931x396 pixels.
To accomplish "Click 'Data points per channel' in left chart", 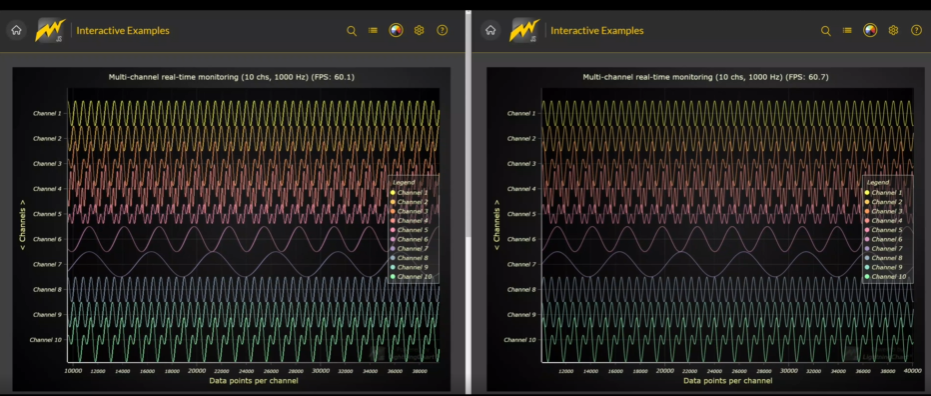I will (x=254, y=381).
